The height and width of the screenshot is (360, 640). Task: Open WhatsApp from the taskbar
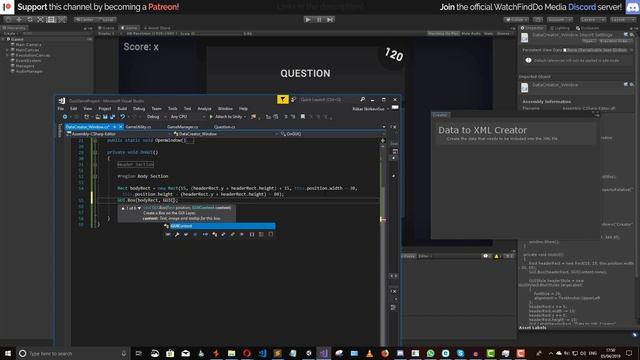(430, 353)
